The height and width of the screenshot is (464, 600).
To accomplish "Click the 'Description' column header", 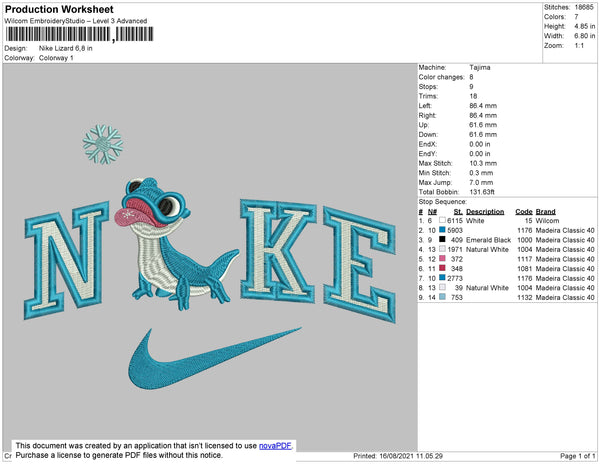I will click(x=485, y=212).
